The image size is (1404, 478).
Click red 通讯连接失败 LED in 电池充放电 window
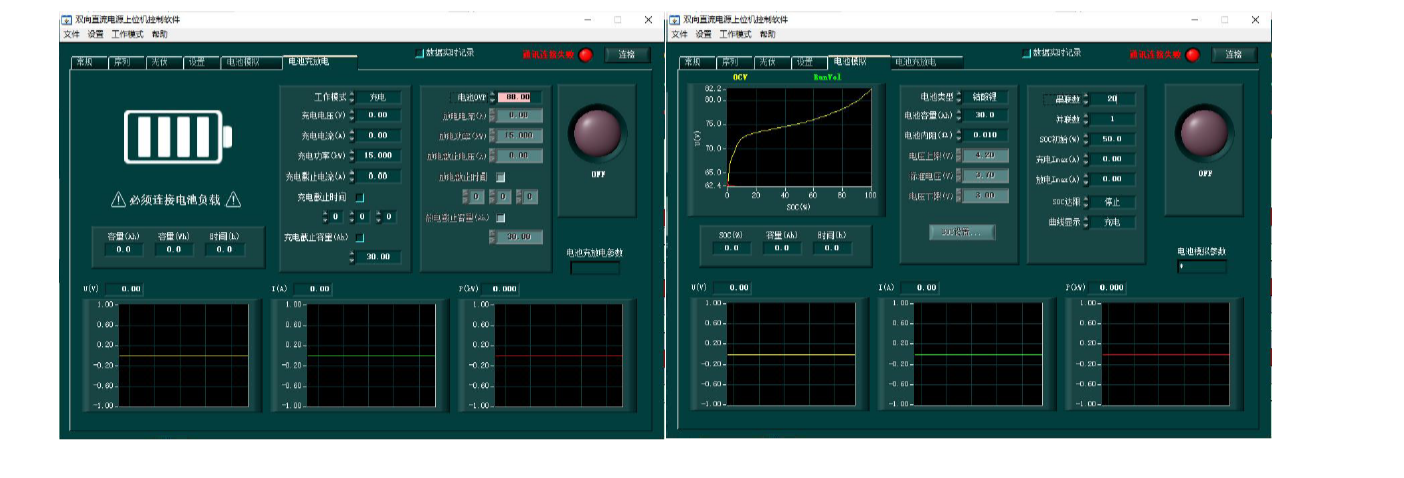[586, 55]
